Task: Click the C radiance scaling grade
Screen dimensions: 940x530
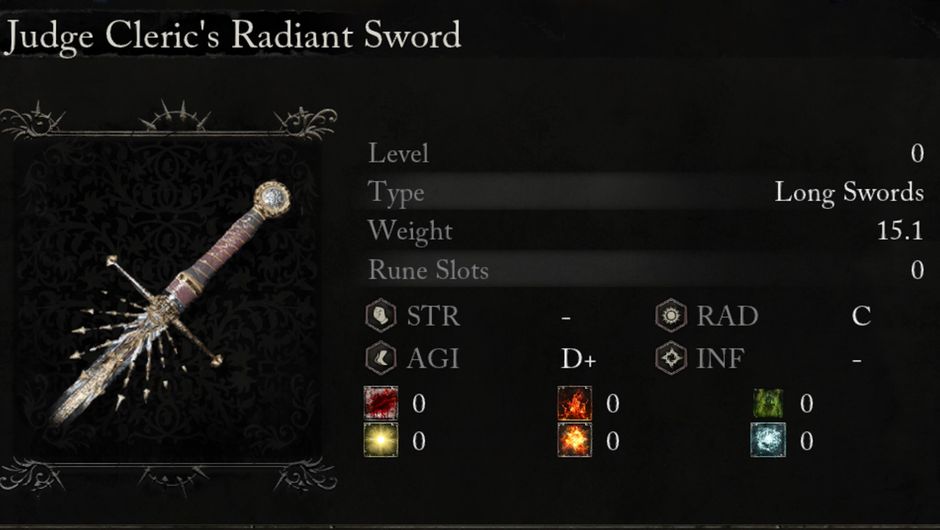Action: [x=860, y=317]
